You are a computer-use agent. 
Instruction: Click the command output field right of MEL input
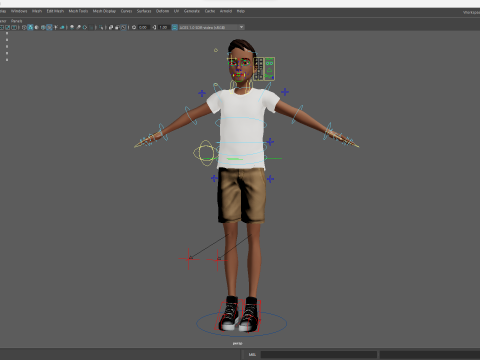click(x=430, y=354)
